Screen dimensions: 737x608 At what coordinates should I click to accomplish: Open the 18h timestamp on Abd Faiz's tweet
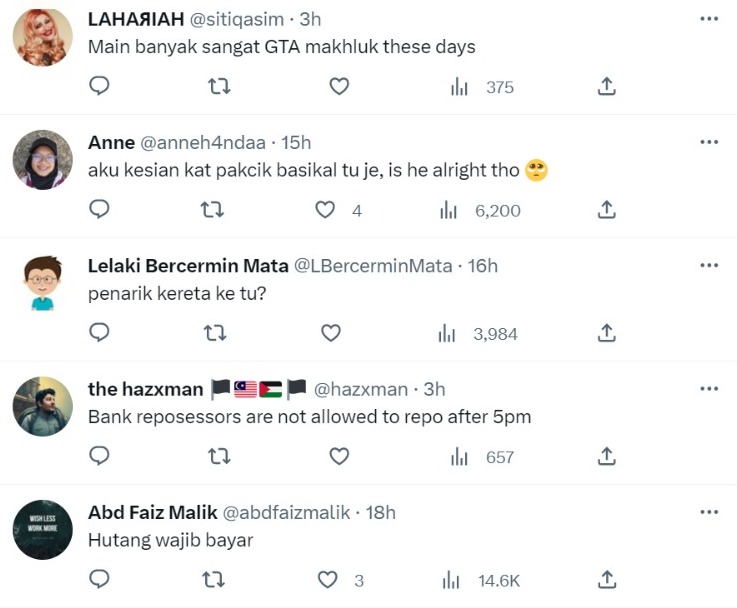tap(381, 512)
